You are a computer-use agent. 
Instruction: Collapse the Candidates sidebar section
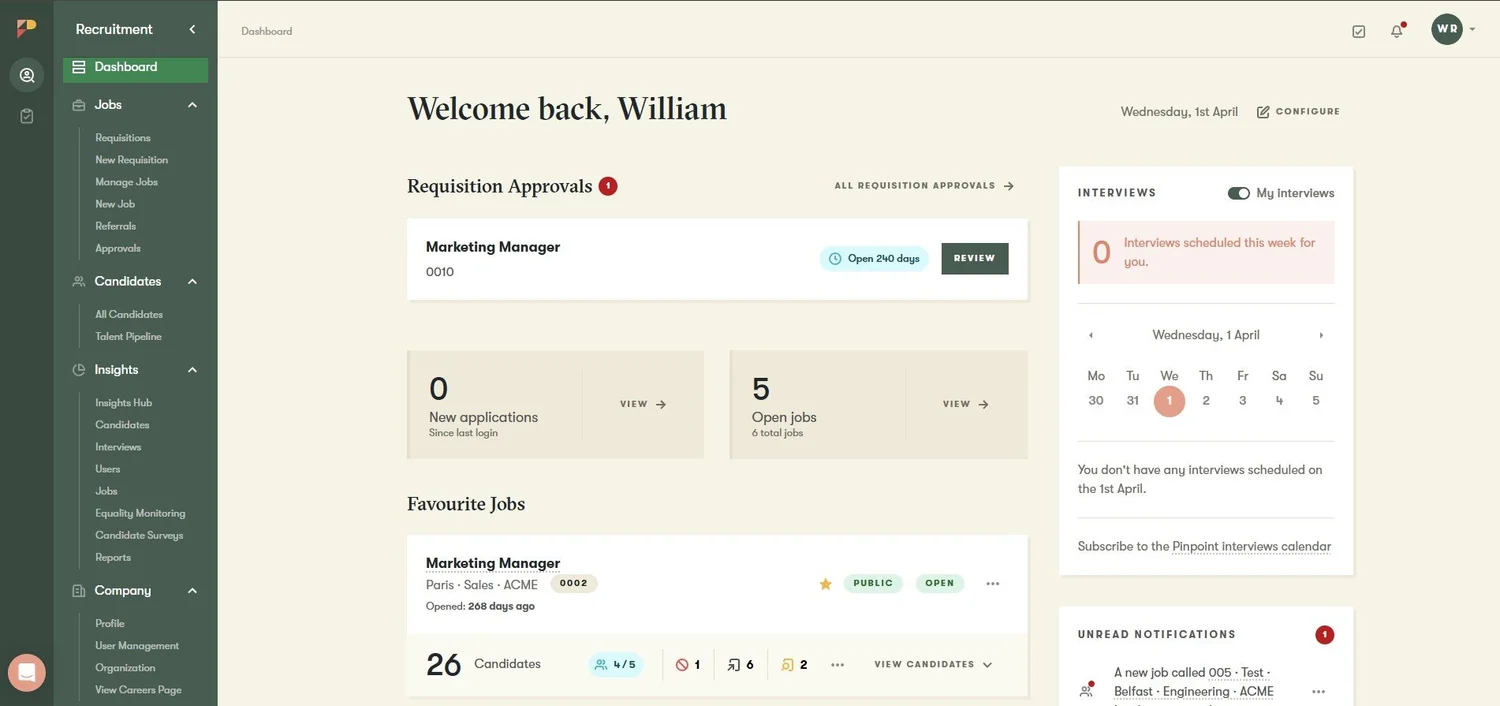pyautogui.click(x=192, y=282)
